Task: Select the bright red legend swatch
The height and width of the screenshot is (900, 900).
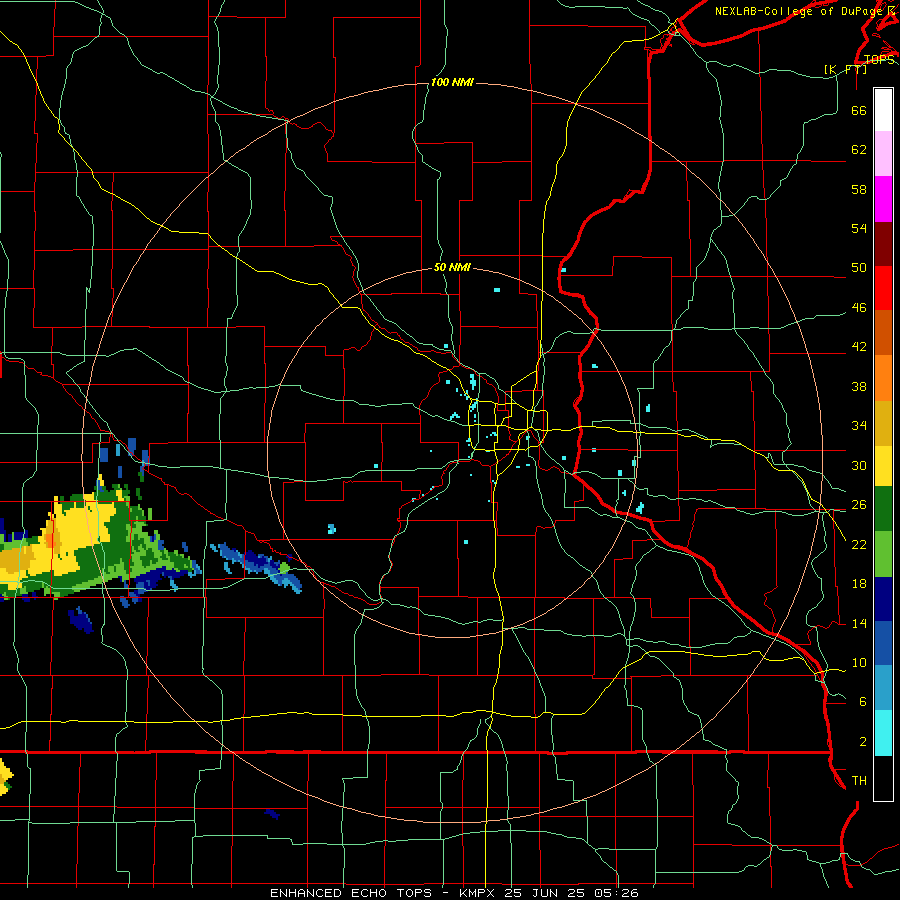Action: coord(883,288)
